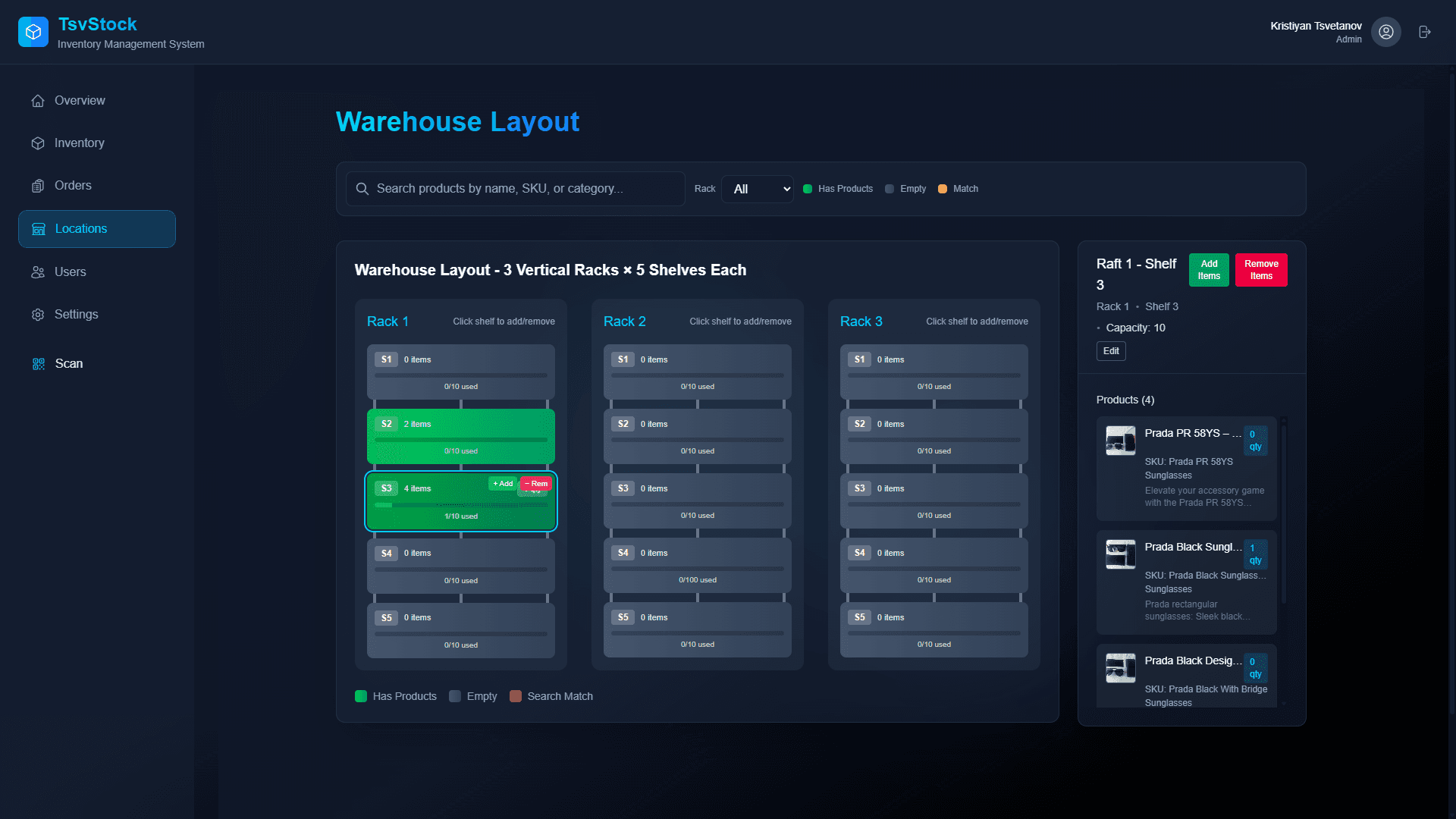
Task: Click the small + Add button on S3
Action: coord(503,484)
